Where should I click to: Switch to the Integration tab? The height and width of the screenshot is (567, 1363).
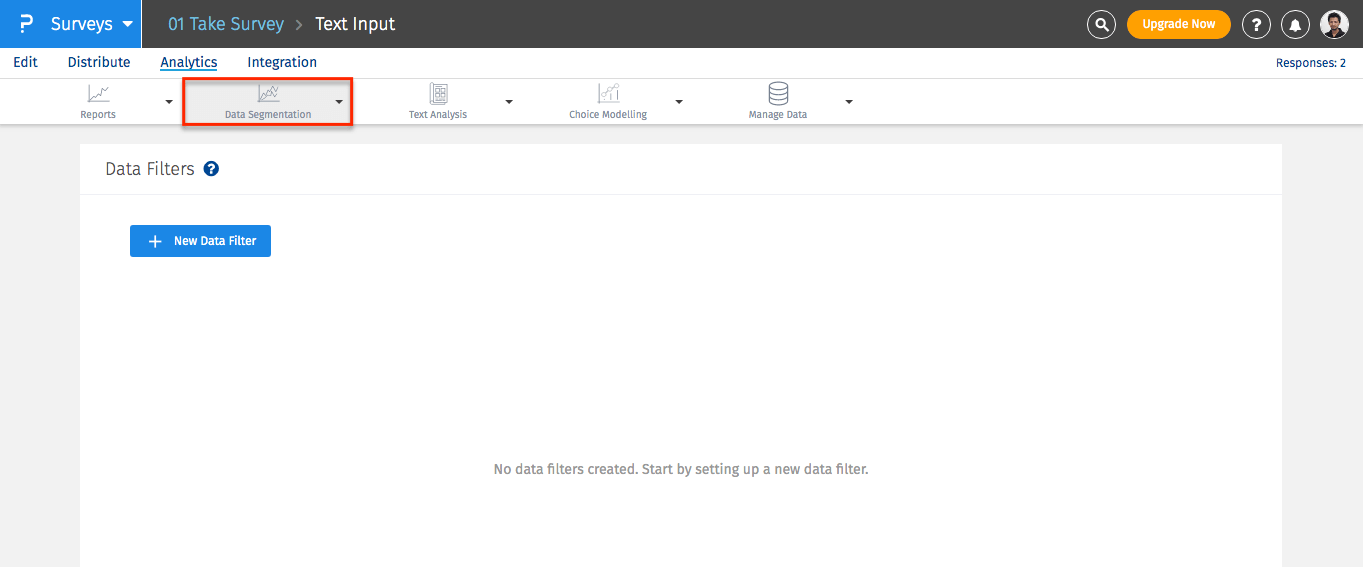coord(282,62)
